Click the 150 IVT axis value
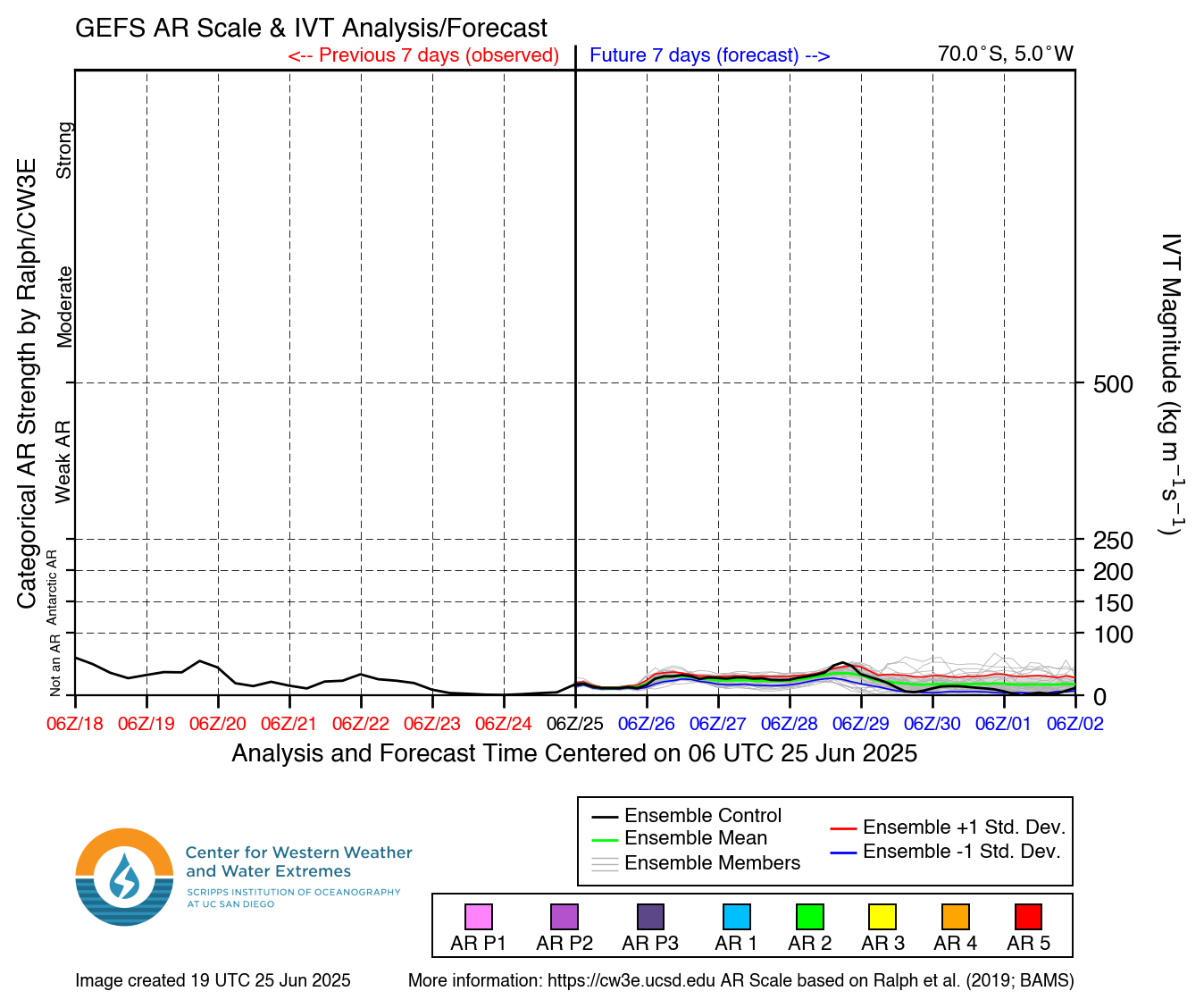 pyautogui.click(x=1113, y=603)
